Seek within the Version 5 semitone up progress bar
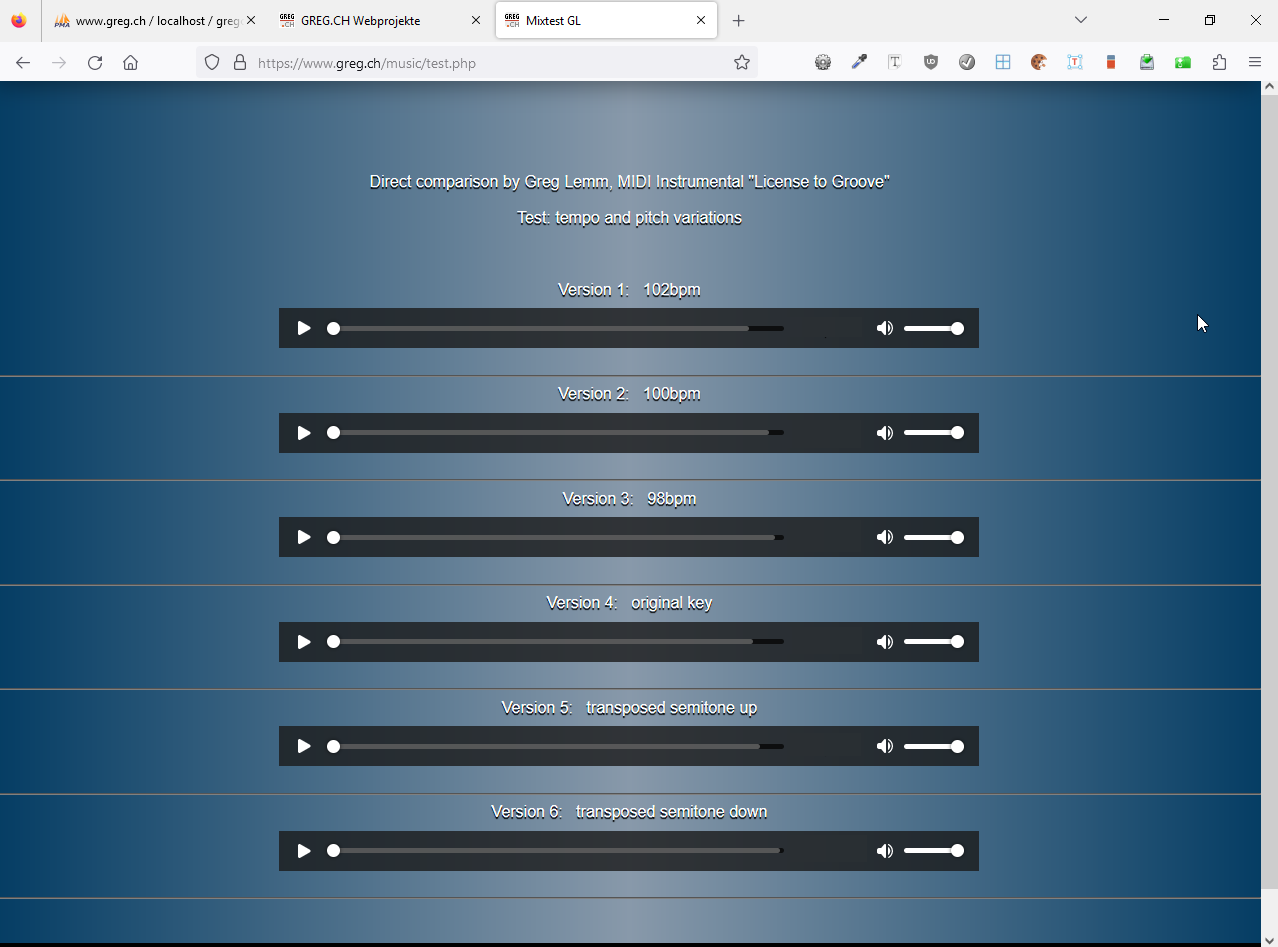This screenshot has height=947, width=1278. (x=556, y=746)
